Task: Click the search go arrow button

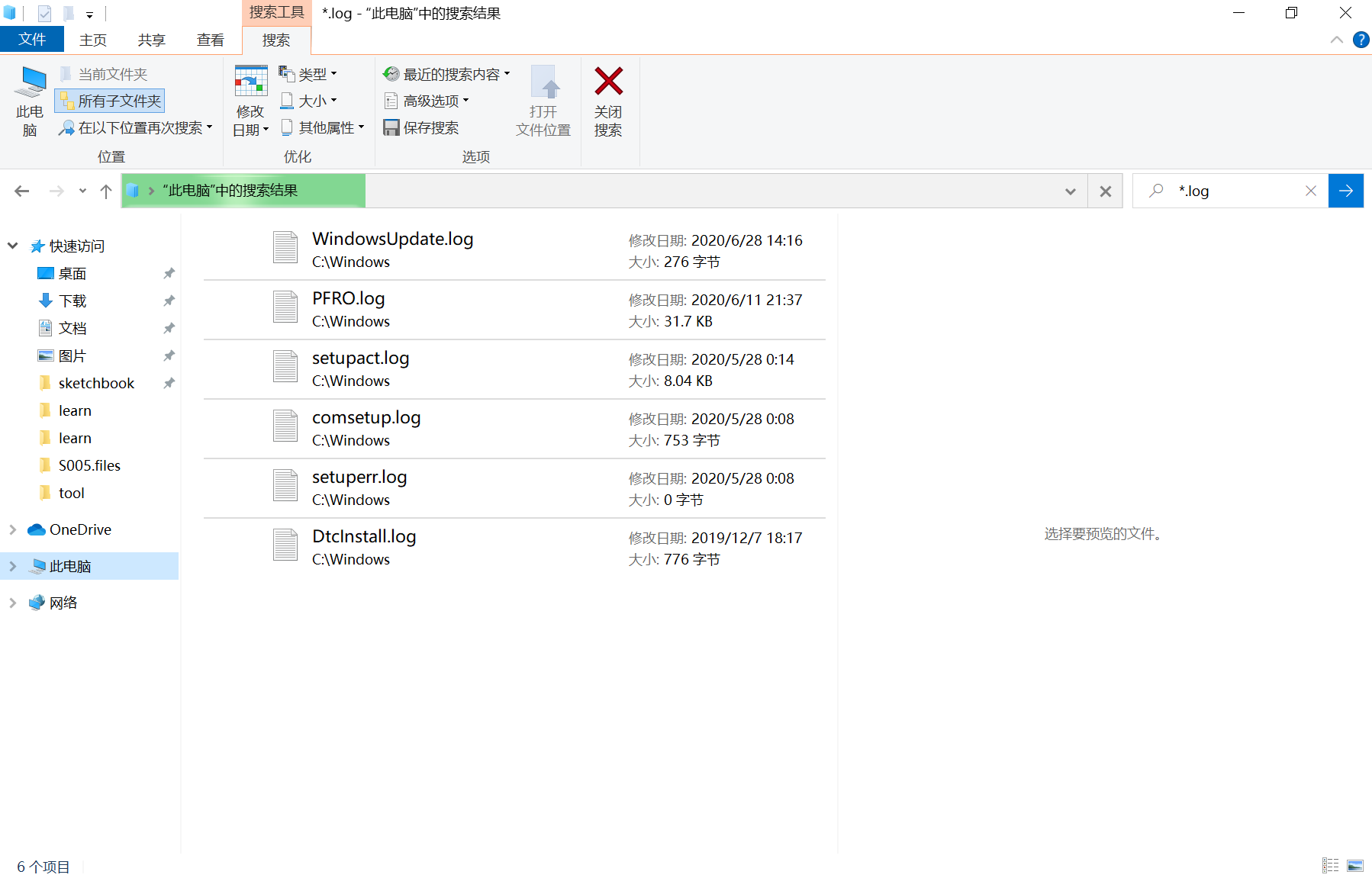Action: (x=1345, y=191)
